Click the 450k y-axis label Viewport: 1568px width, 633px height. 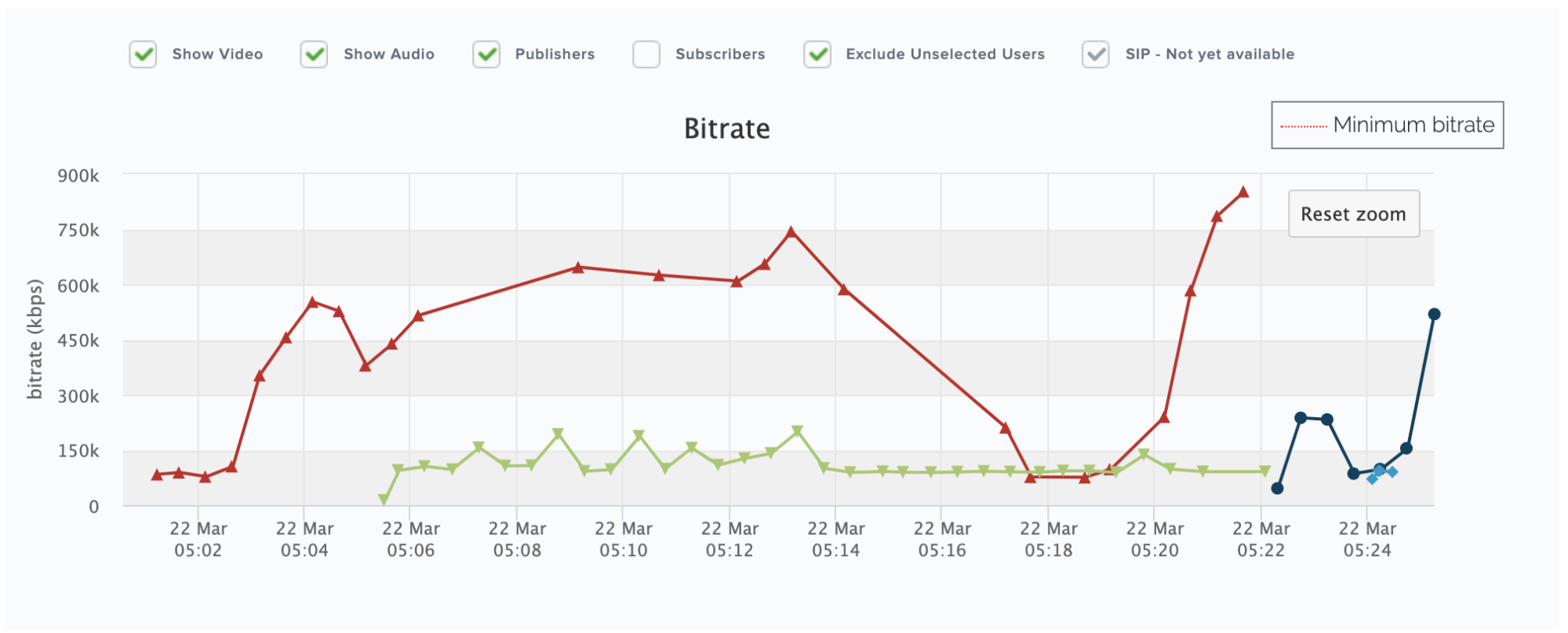click(x=78, y=340)
